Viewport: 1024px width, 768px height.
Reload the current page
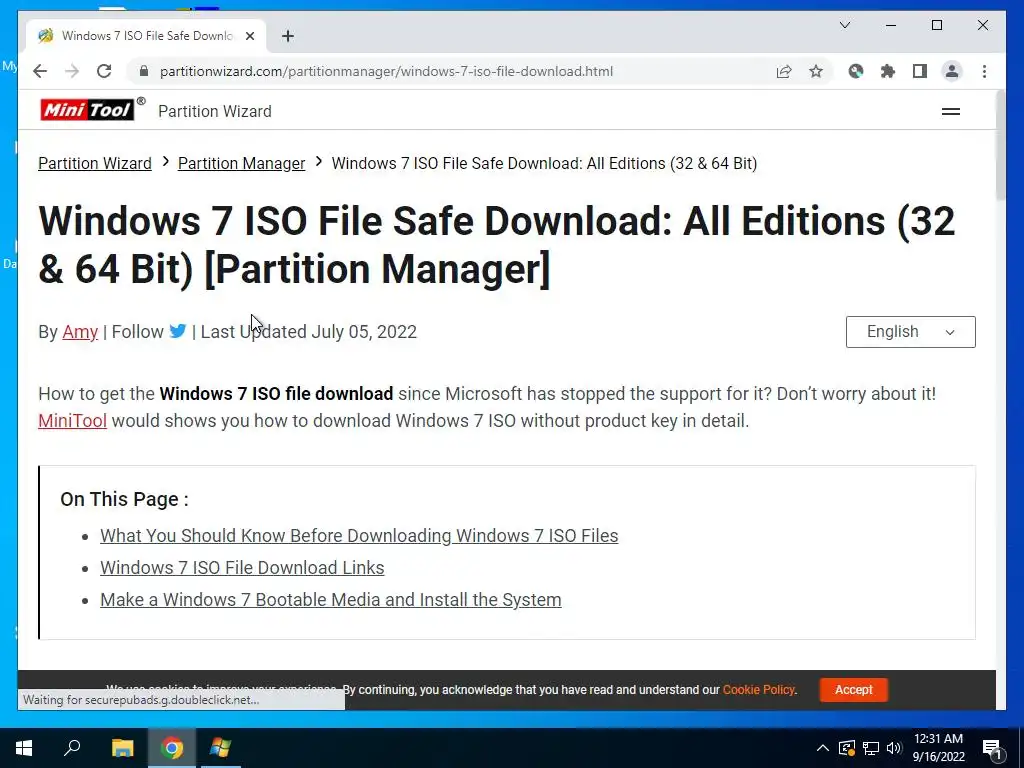pos(104,71)
